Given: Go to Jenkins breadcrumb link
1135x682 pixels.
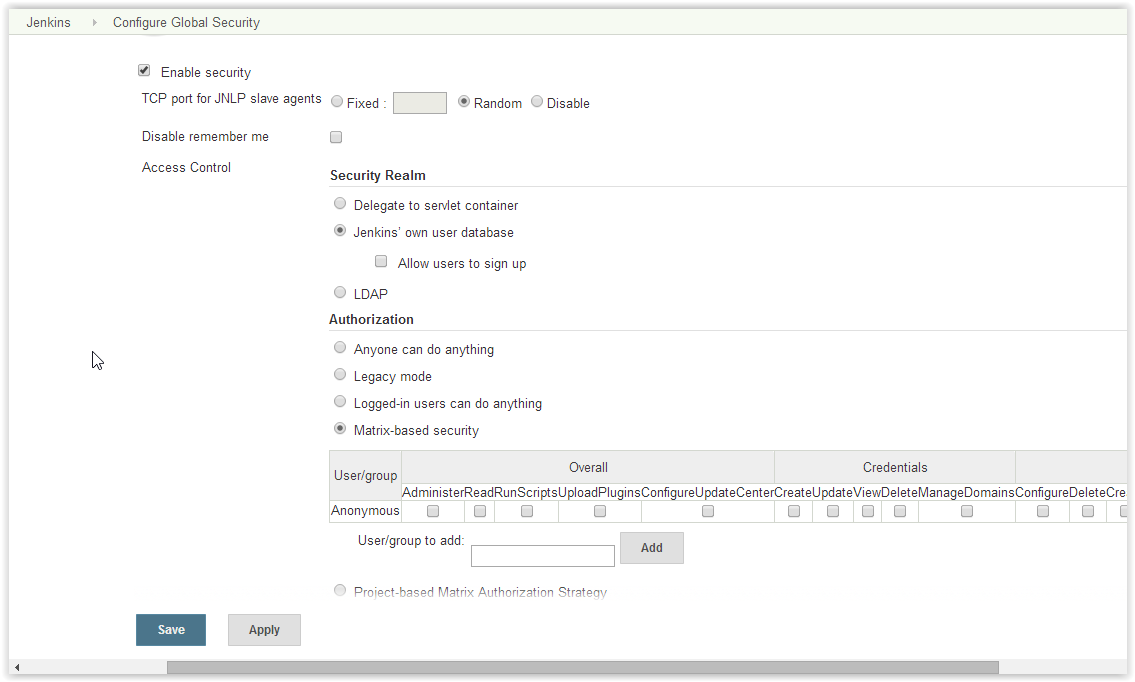Looking at the screenshot, I should tap(48, 22).
